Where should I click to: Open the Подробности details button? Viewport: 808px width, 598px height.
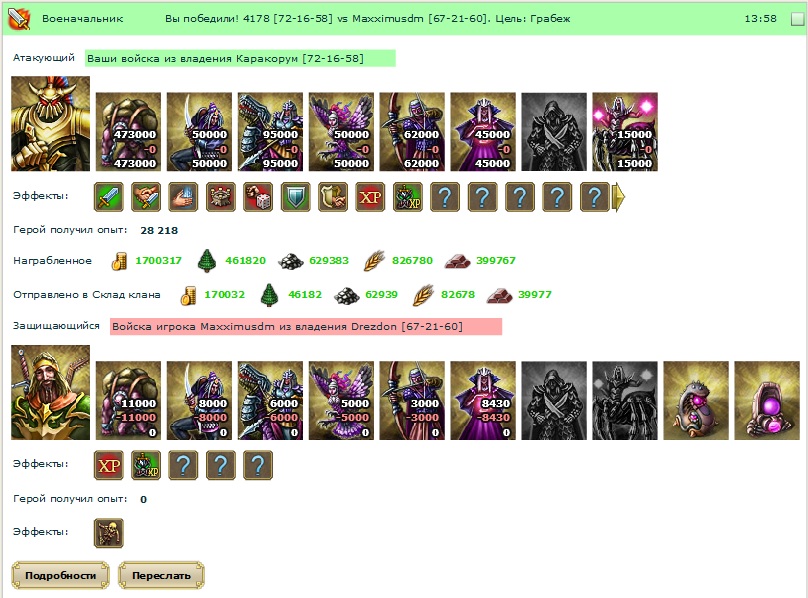(x=60, y=575)
